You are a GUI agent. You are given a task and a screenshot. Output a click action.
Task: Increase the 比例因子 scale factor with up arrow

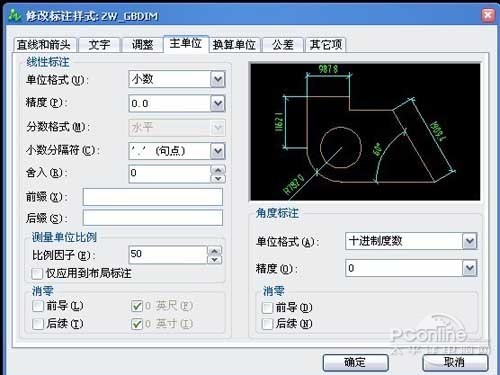click(215, 251)
